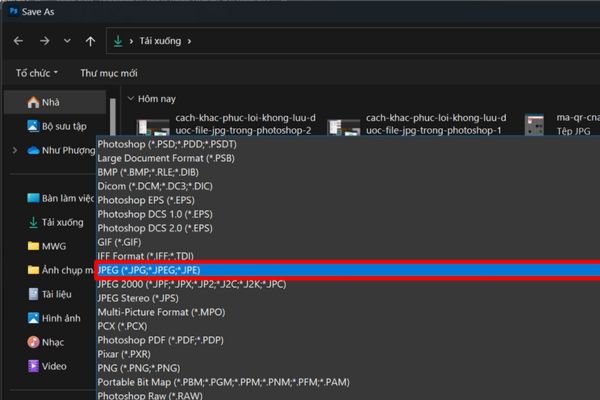
Task: Select JPEG (*.JPG;*.JPEG;*.JPE) format
Action: (348, 270)
